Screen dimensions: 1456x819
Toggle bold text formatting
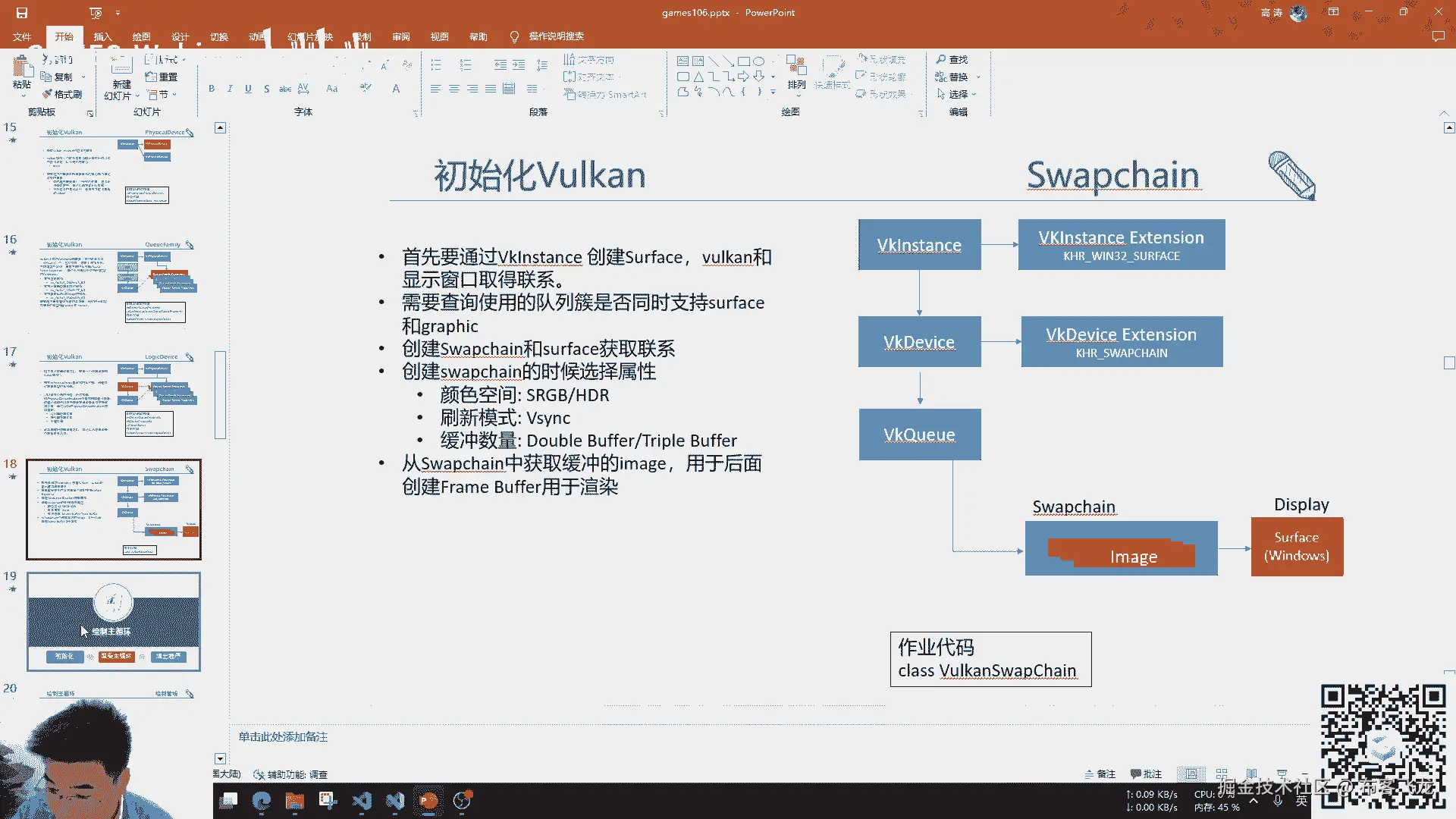point(212,89)
